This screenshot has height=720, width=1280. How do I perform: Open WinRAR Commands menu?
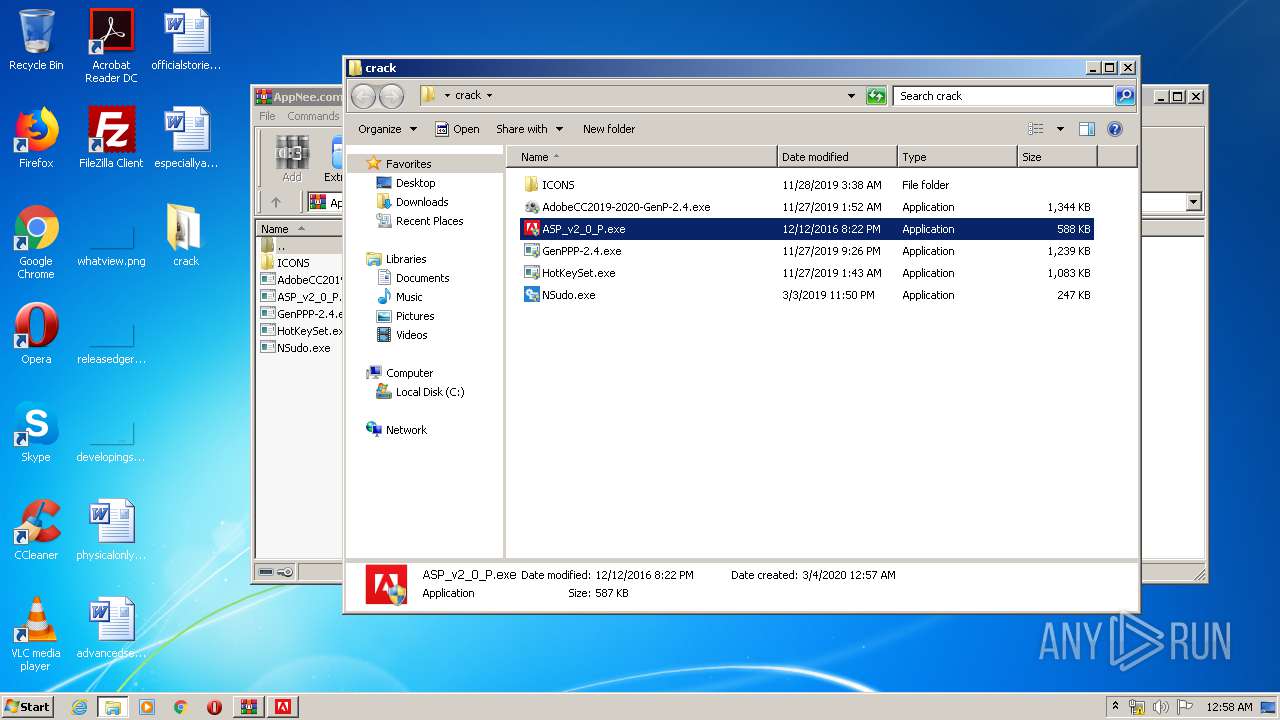tap(313, 116)
